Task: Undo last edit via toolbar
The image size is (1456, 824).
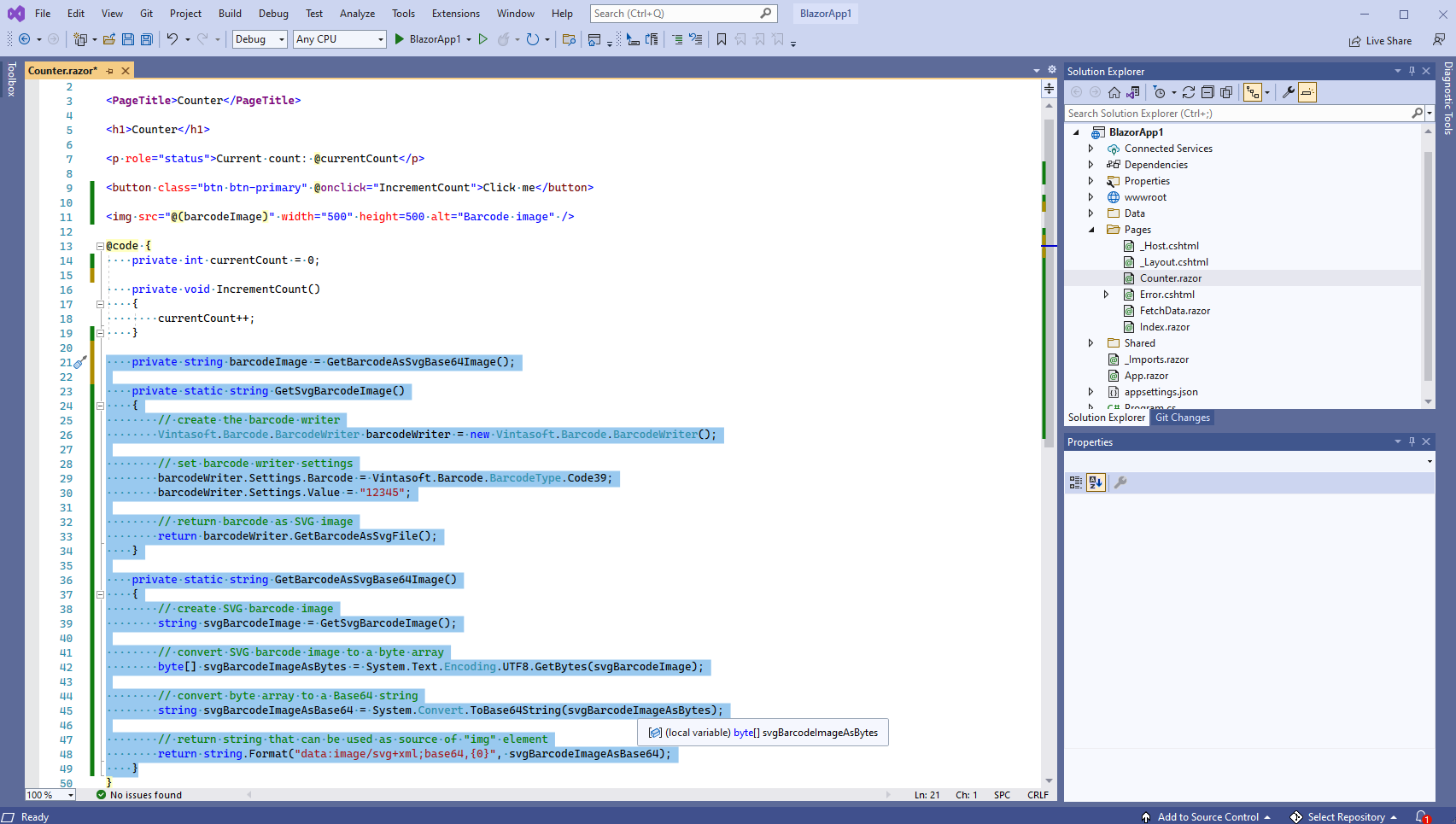Action: coord(172,39)
